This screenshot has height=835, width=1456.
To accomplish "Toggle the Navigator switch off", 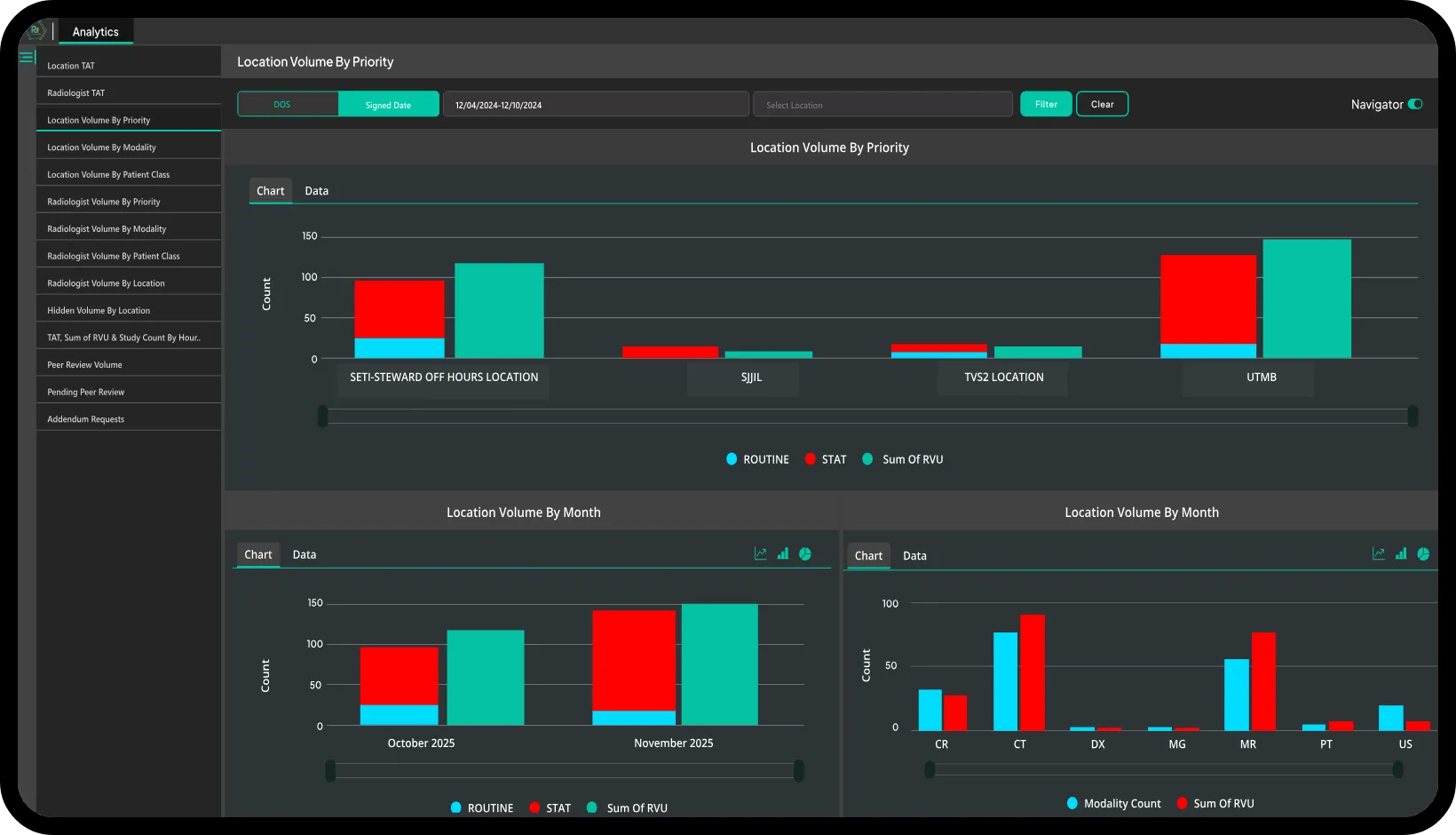I will coord(1415,104).
